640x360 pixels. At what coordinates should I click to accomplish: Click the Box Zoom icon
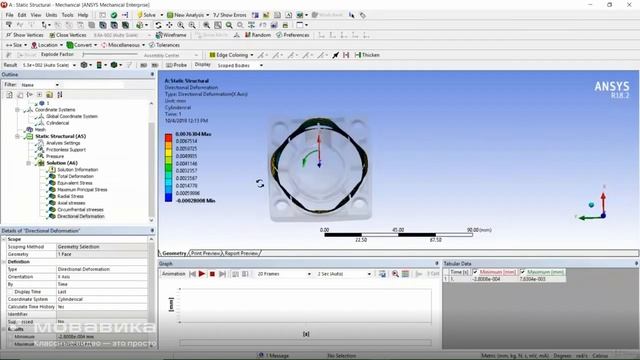tap(192, 25)
